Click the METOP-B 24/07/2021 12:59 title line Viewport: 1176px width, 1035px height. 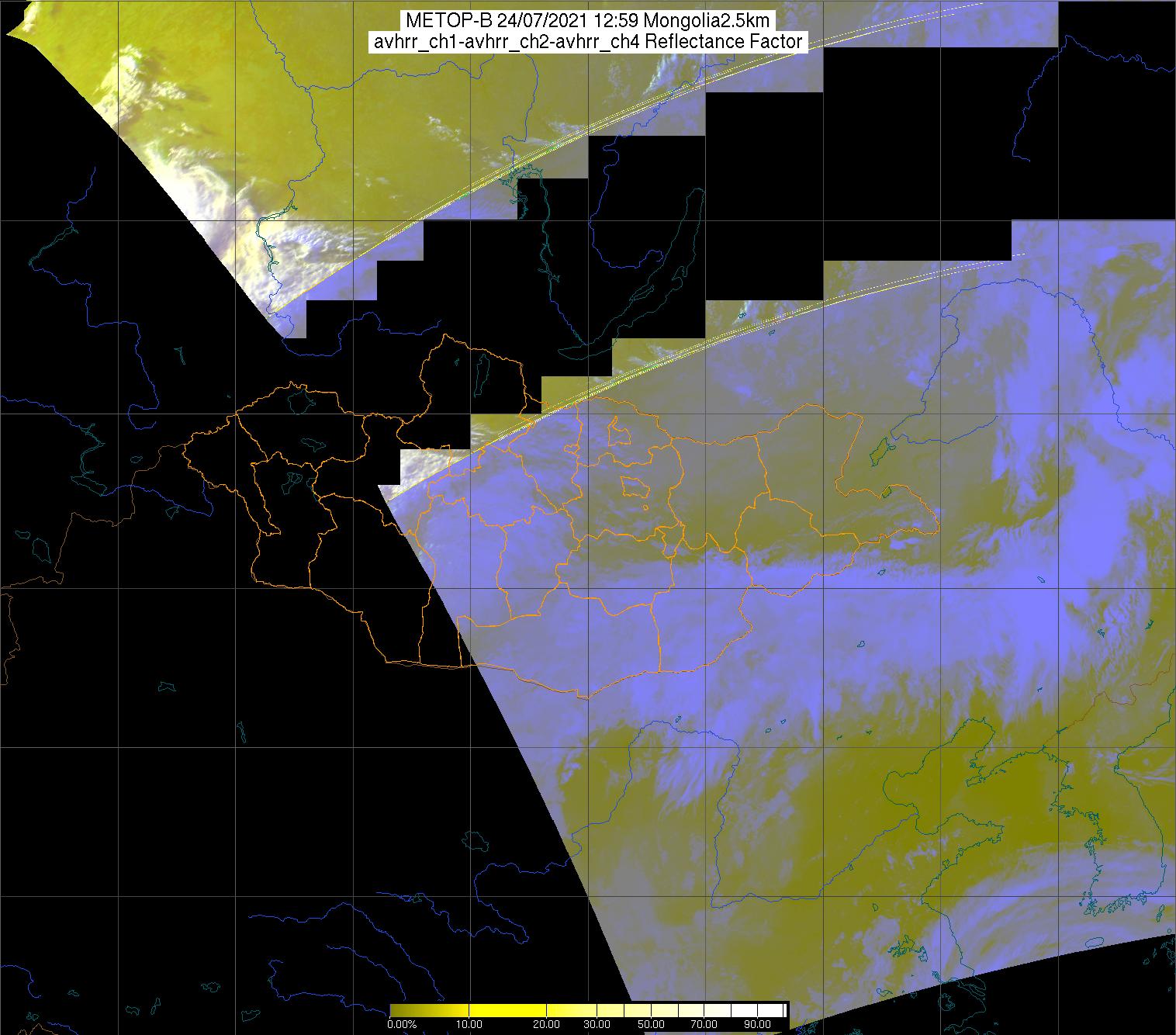587,21
